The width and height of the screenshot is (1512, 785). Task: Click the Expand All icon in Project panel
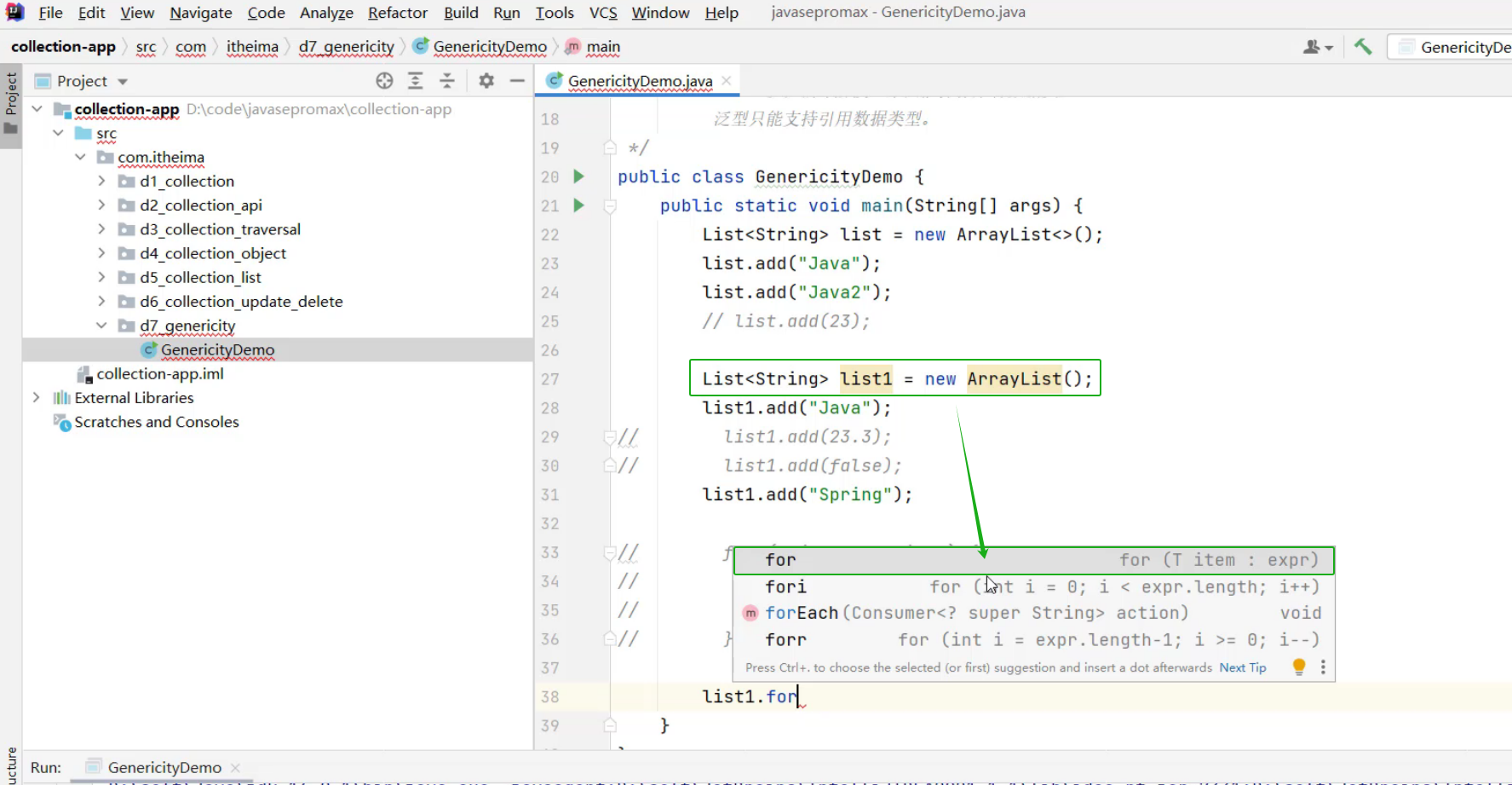point(416,81)
